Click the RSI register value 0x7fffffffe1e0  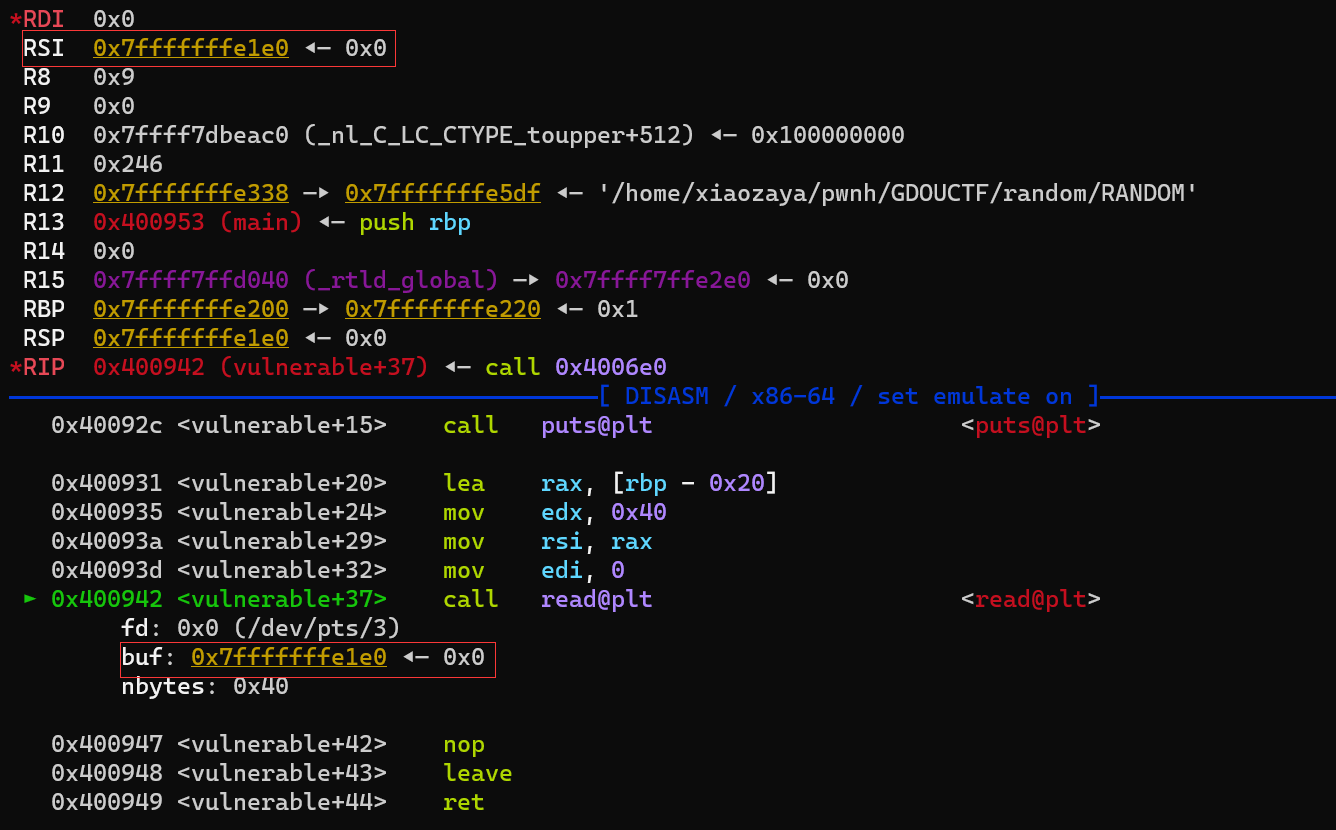click(191, 48)
